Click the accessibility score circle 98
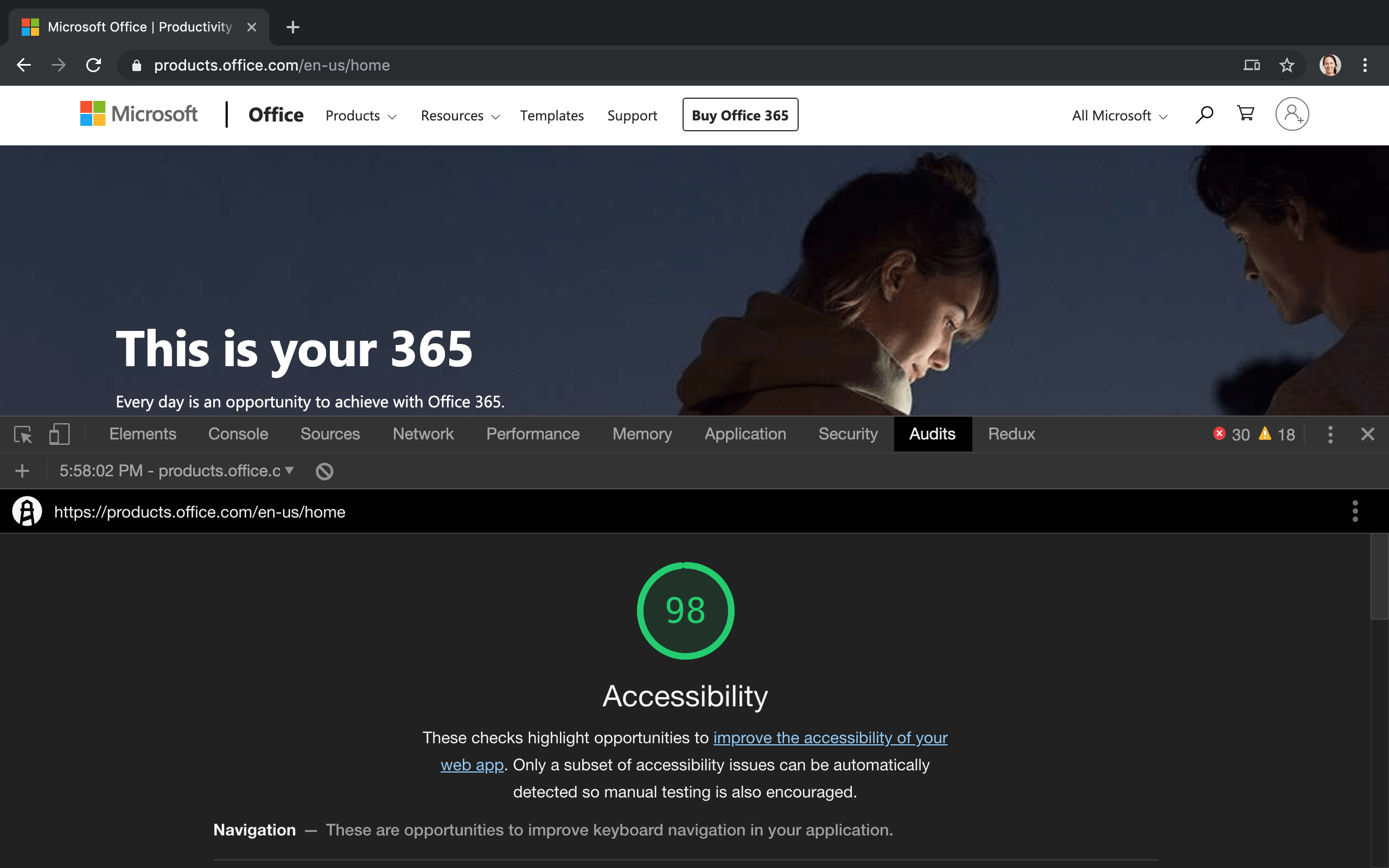 pyautogui.click(x=686, y=611)
